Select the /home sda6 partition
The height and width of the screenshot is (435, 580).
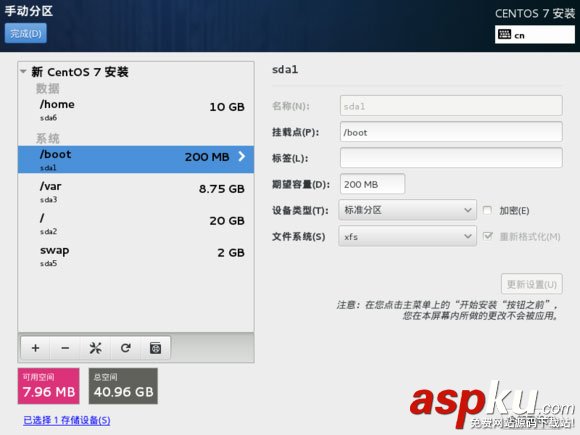tap(136, 110)
